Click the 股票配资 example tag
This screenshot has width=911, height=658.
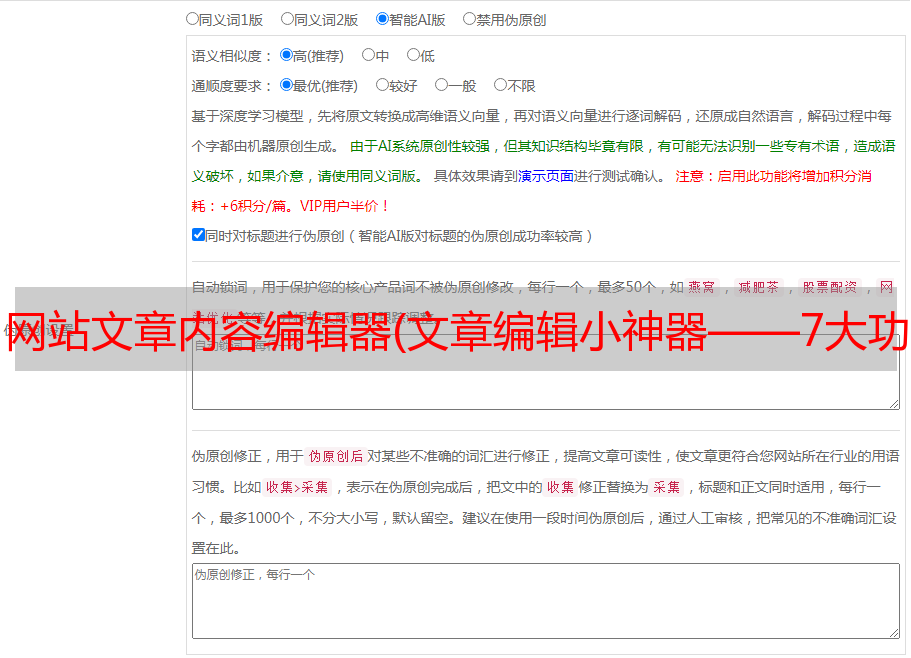(830, 287)
